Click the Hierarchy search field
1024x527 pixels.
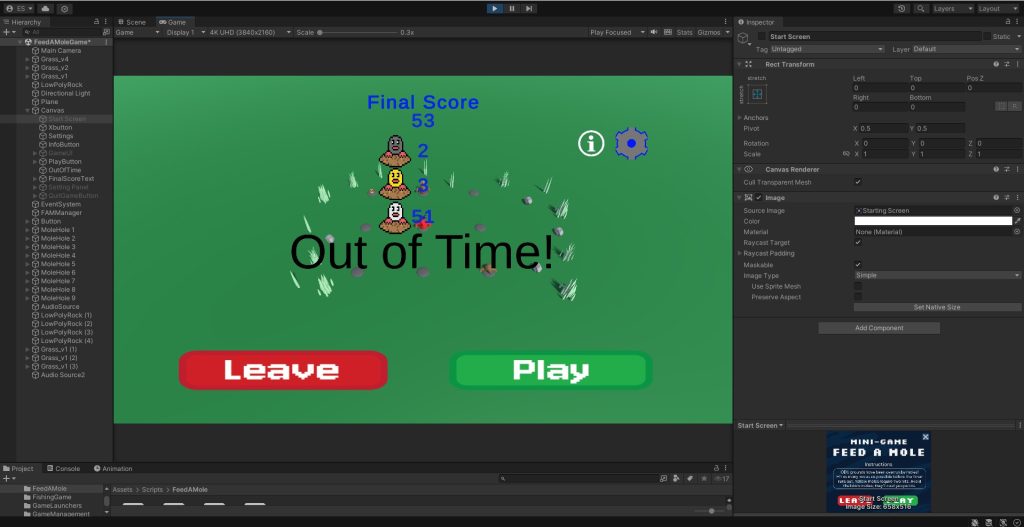click(x=61, y=32)
